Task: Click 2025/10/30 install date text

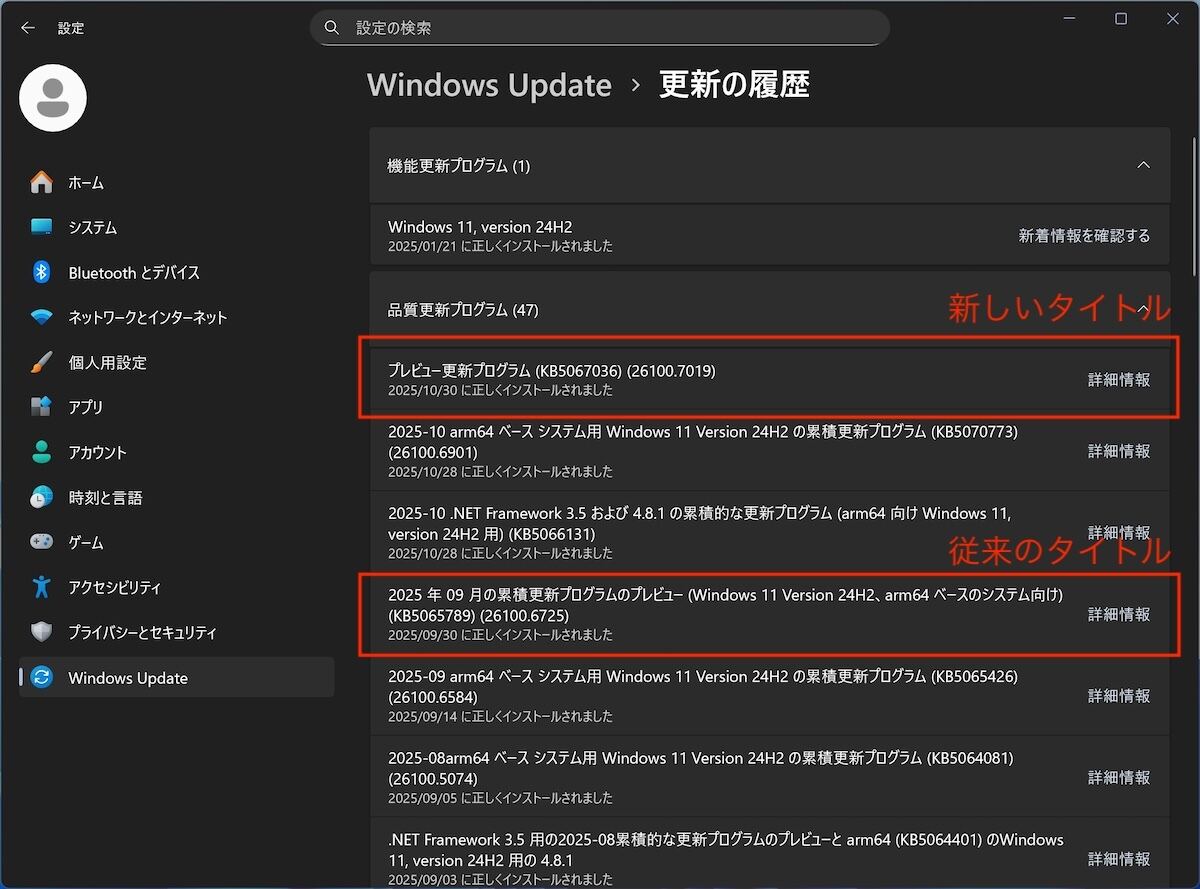Action: coord(500,390)
